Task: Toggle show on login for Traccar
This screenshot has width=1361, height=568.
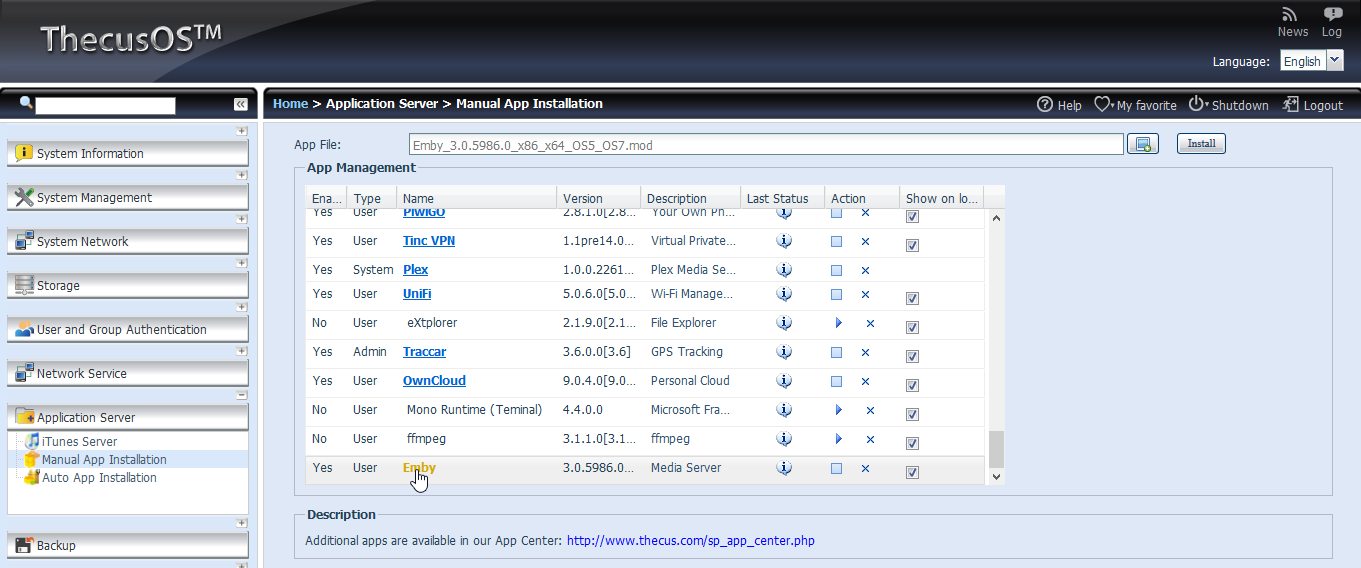Action: 912,356
